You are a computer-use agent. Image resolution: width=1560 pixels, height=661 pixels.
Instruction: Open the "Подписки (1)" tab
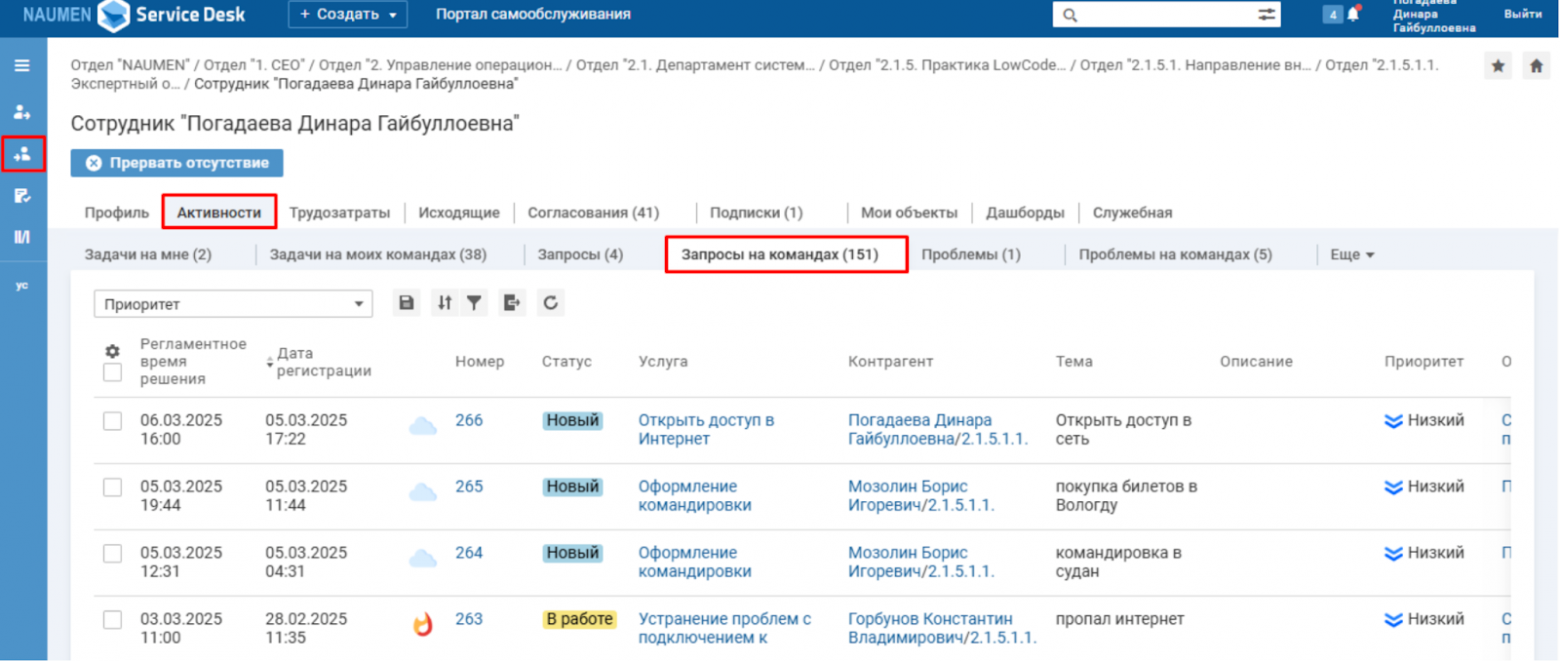[x=756, y=213]
